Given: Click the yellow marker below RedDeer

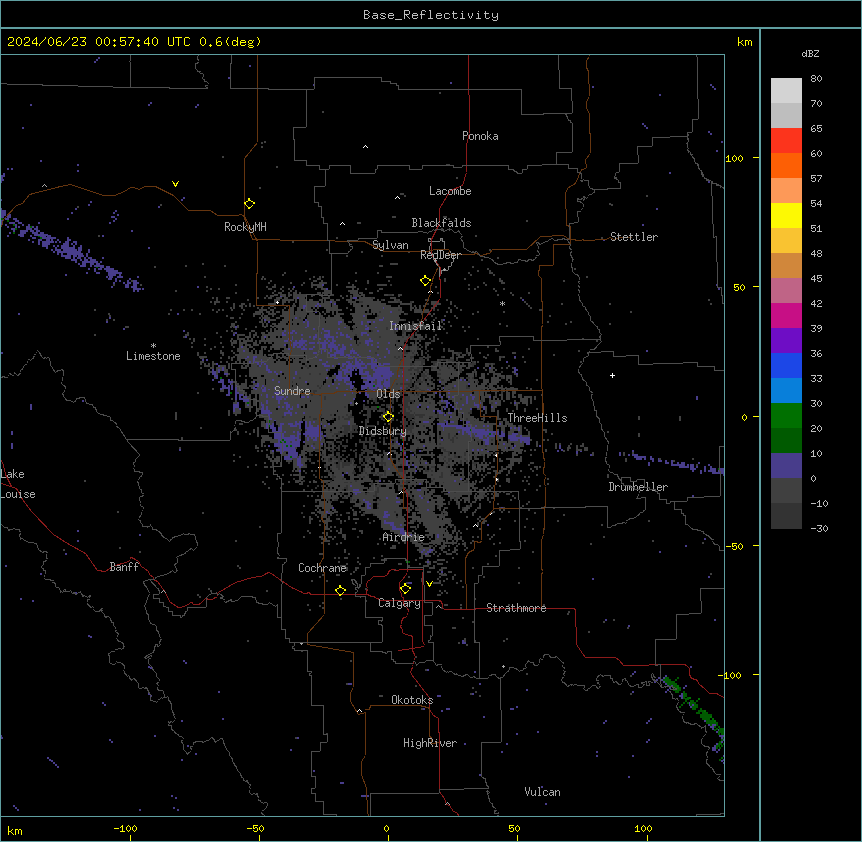Looking at the screenshot, I should point(426,281).
